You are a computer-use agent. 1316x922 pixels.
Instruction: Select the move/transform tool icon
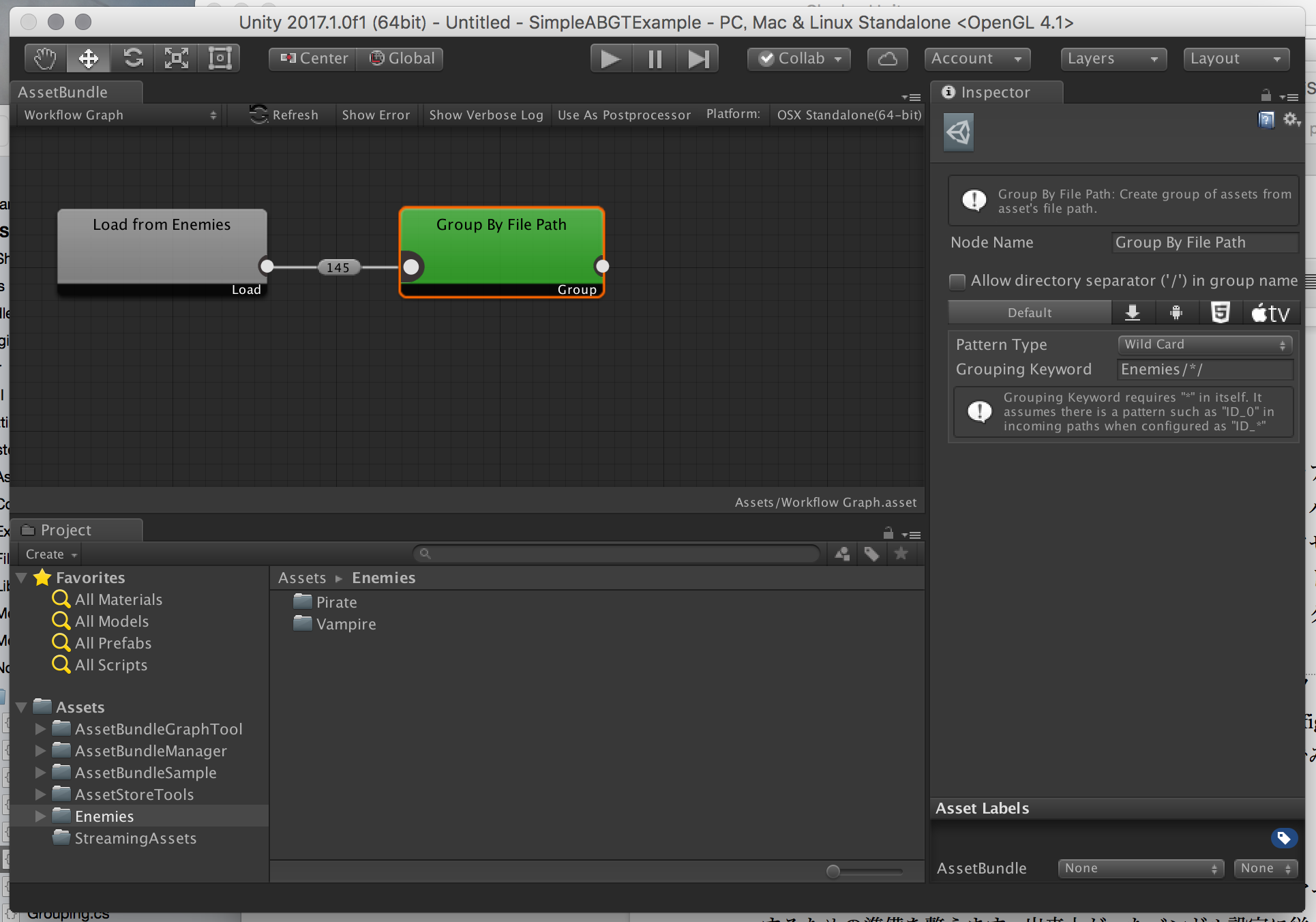pos(89,58)
